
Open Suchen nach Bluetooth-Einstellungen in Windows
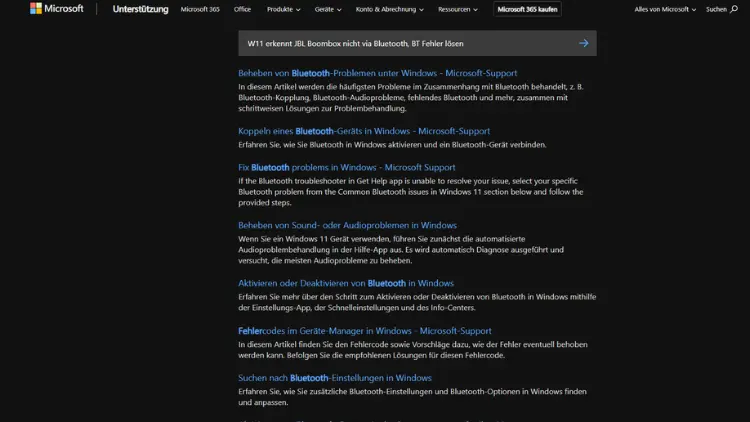(x=334, y=378)
